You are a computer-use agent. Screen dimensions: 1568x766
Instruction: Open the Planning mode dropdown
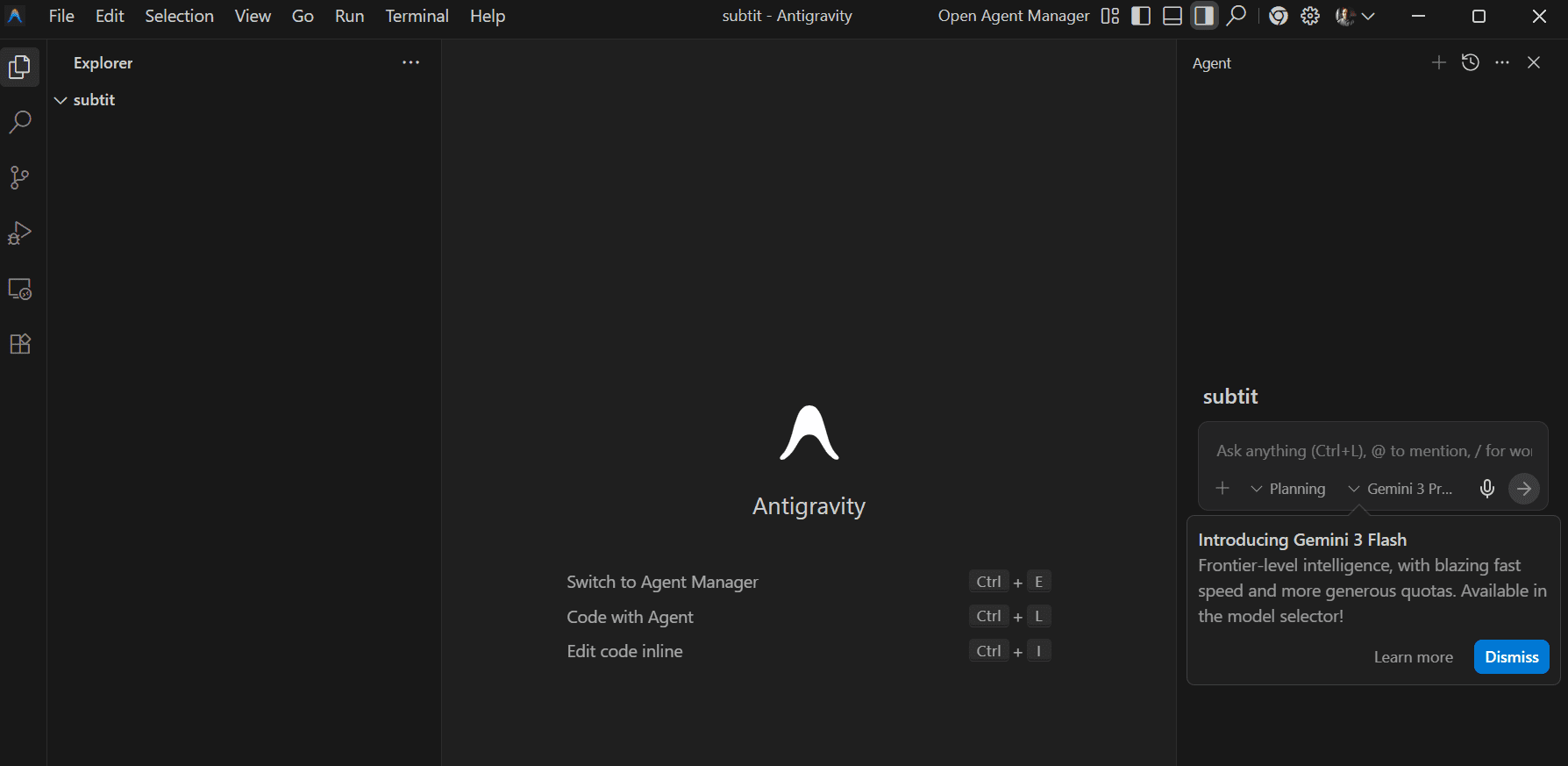point(1288,489)
